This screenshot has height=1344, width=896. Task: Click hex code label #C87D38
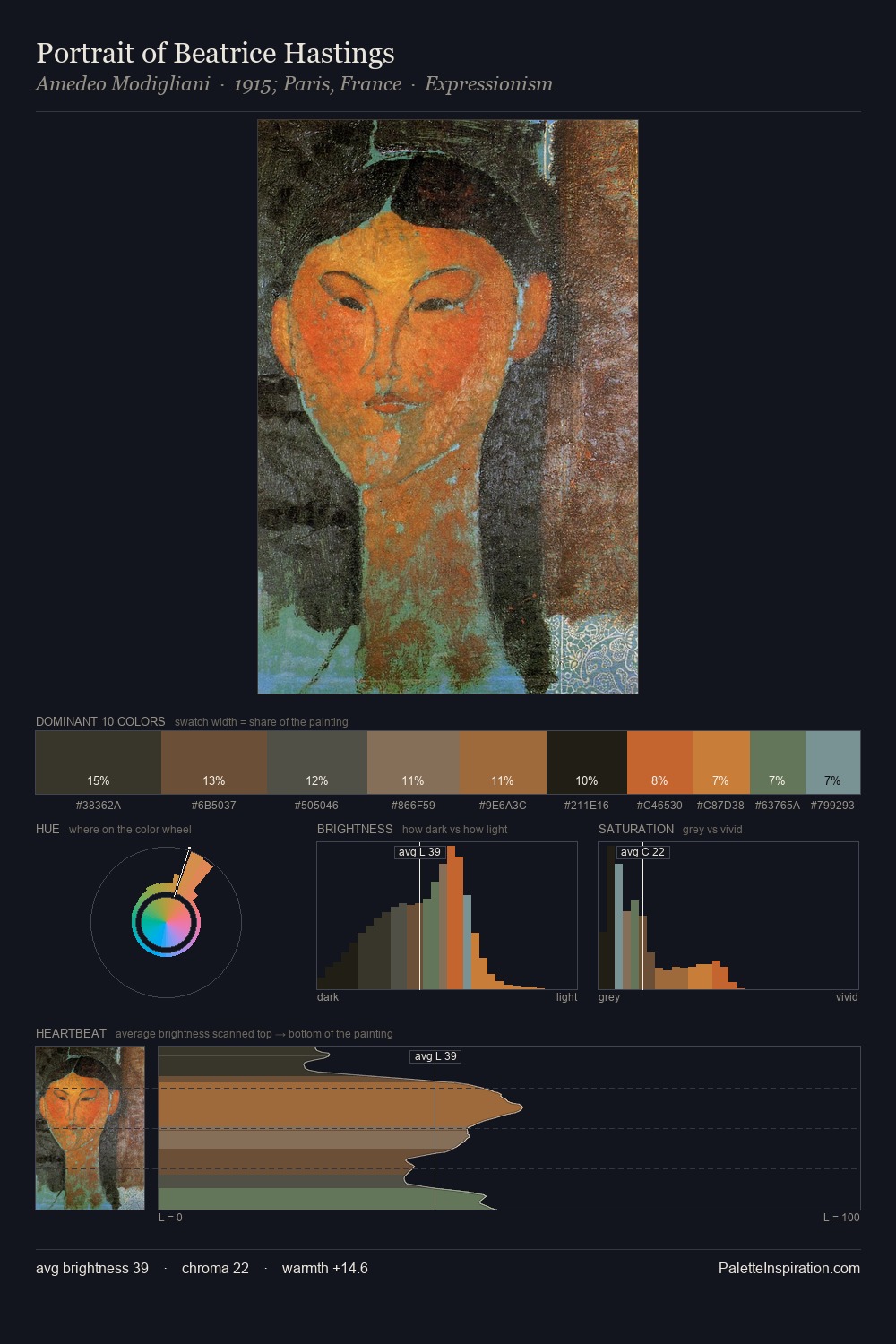(720, 806)
